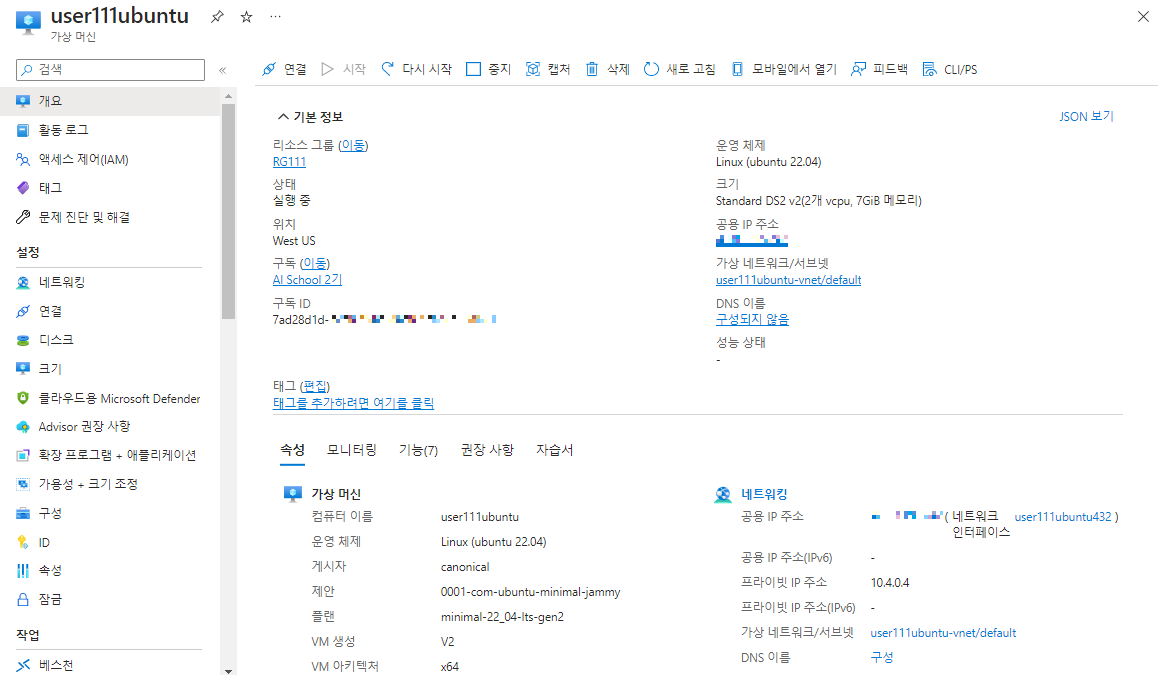Delete the VM with 삭제
Image resolution: width=1159 pixels, height=675 pixels.
pos(607,69)
